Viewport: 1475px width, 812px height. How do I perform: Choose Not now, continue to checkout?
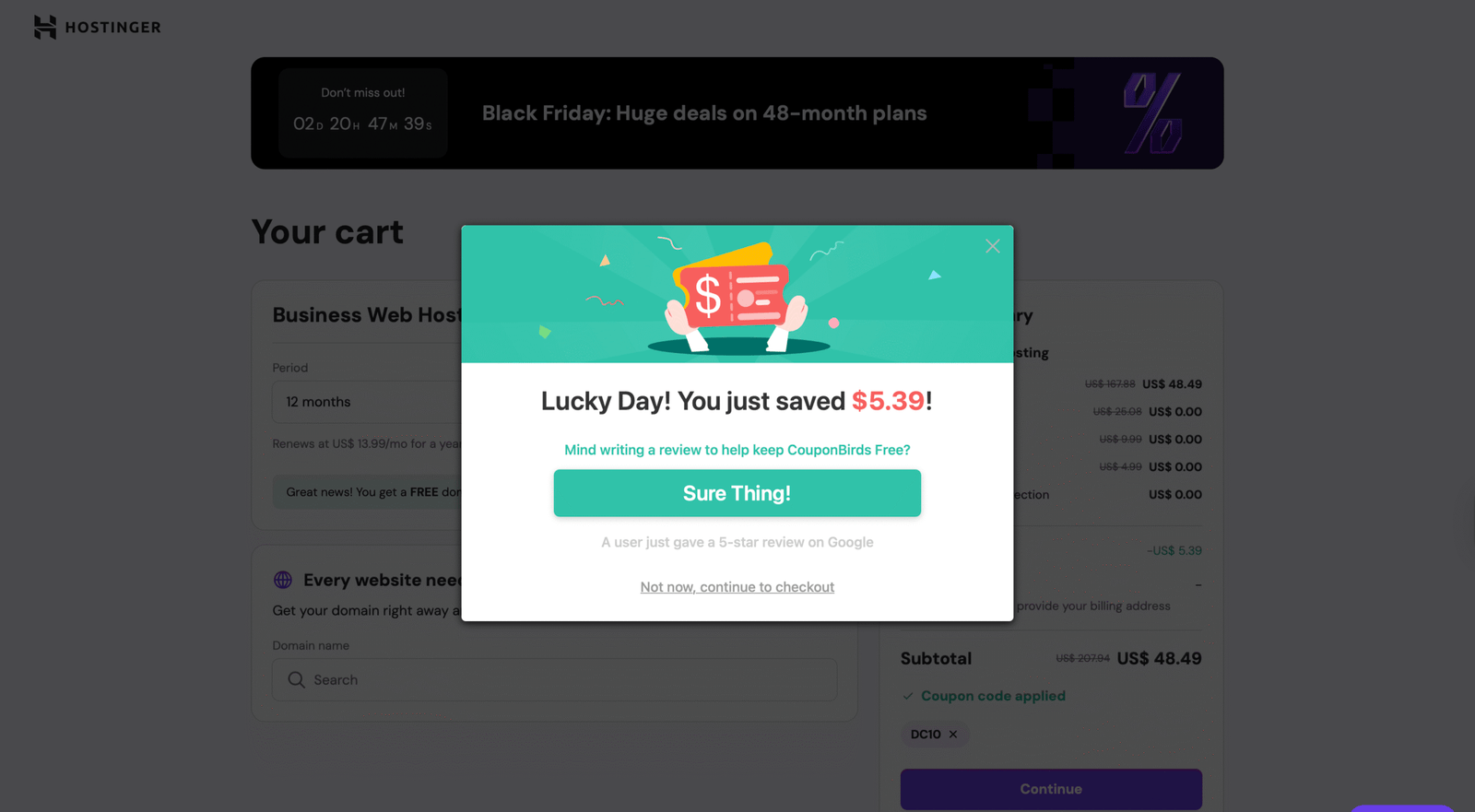click(x=737, y=587)
